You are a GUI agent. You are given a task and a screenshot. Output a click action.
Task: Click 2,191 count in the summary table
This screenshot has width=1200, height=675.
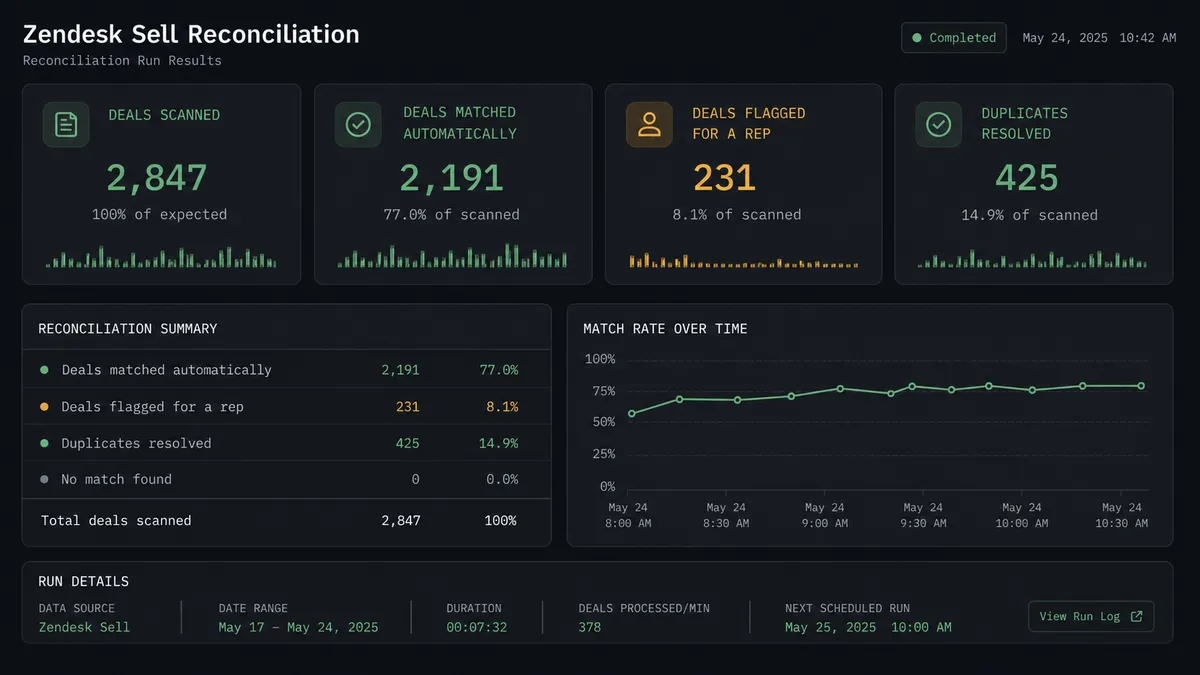[x=401, y=370]
